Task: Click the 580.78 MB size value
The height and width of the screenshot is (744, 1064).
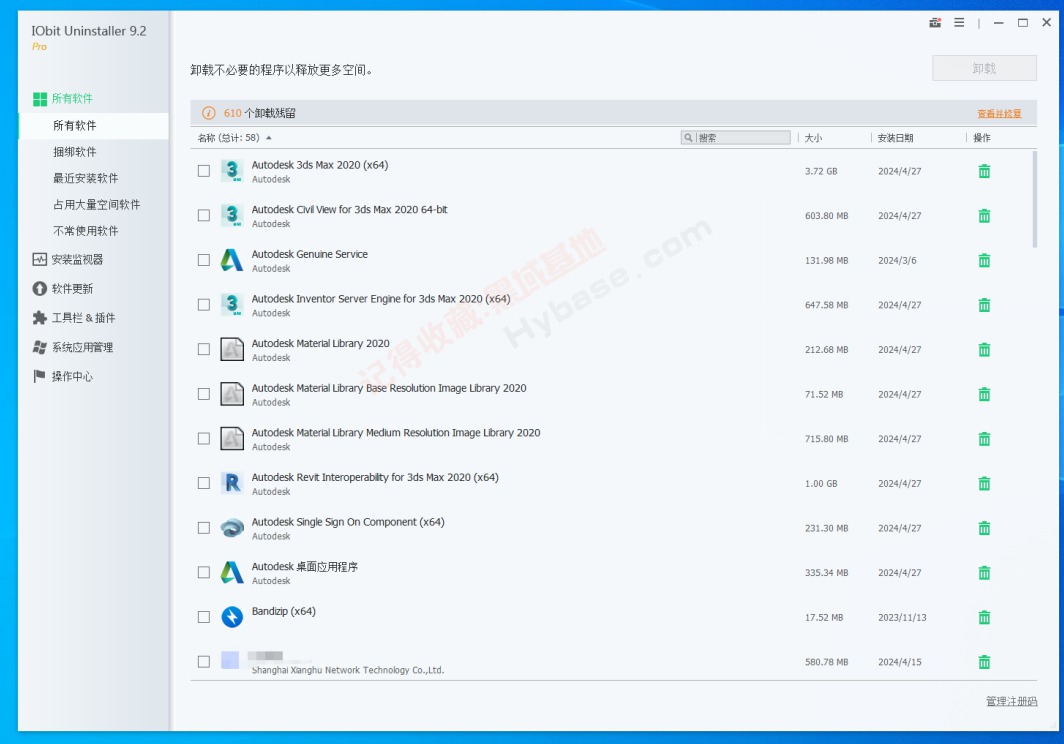Action: (x=826, y=662)
